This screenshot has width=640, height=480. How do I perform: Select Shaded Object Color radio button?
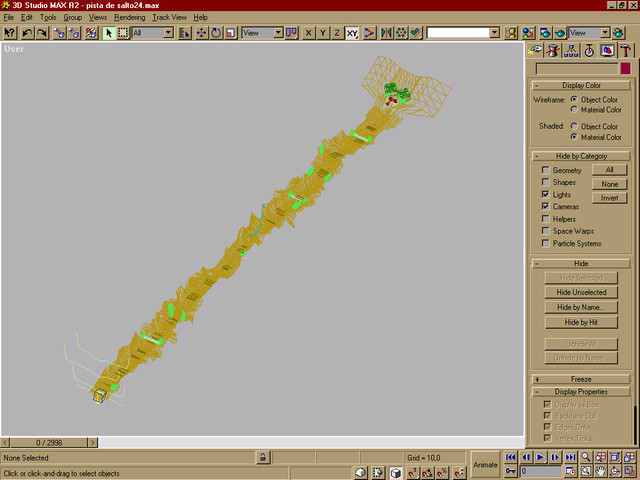(574, 126)
